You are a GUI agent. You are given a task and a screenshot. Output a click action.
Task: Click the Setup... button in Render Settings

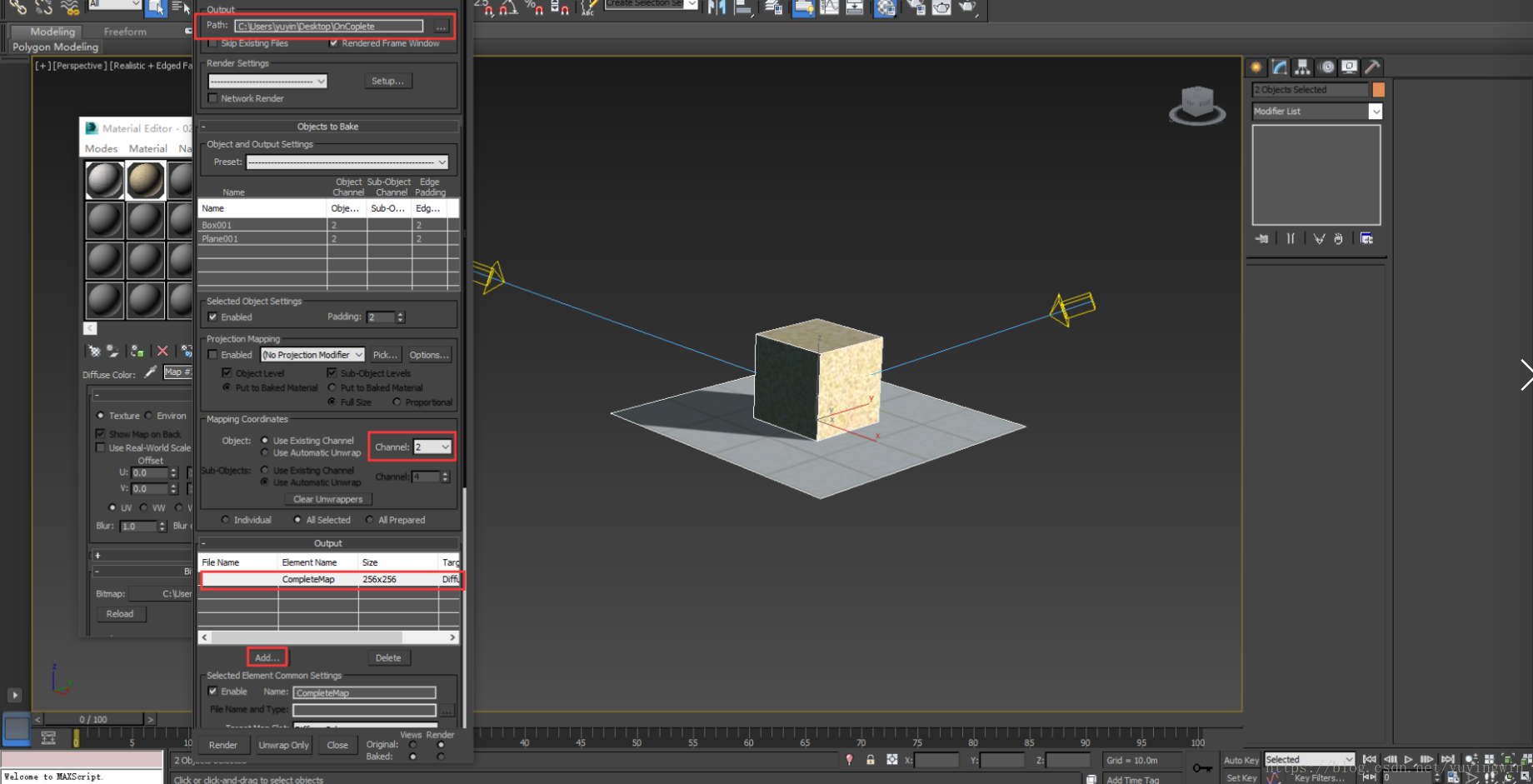point(387,81)
